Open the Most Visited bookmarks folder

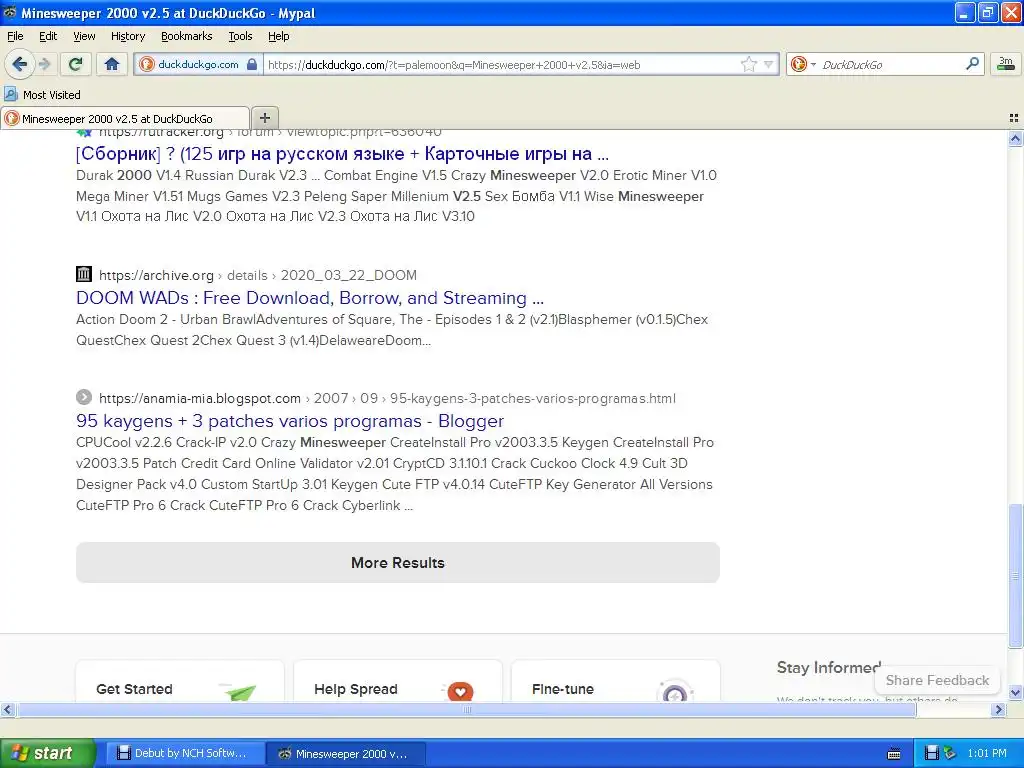[x=43, y=95]
